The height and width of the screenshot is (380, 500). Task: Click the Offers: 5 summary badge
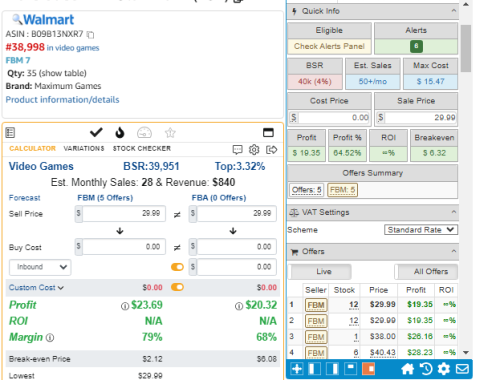coord(307,190)
